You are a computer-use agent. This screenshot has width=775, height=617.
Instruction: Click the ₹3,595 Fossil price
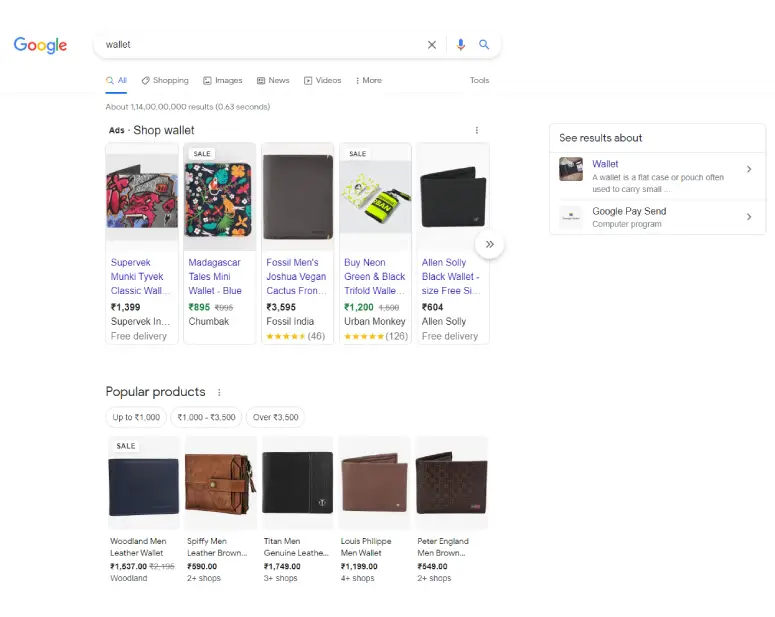coord(281,307)
